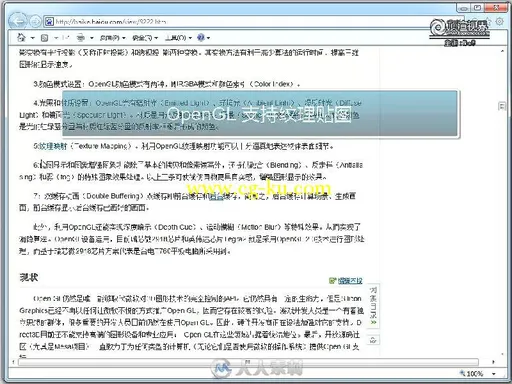Image resolution: width=512 pixels, height=384 pixels.
Task: Go forward with the browser Forward arrow
Action: click(x=35, y=22)
